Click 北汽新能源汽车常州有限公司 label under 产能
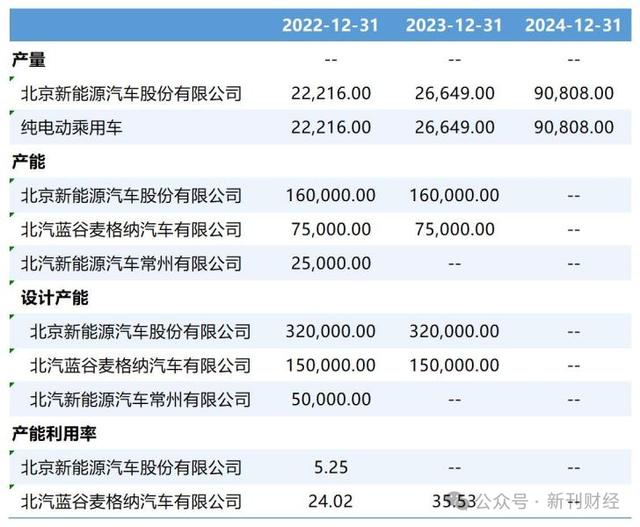640x527 pixels. point(131,263)
